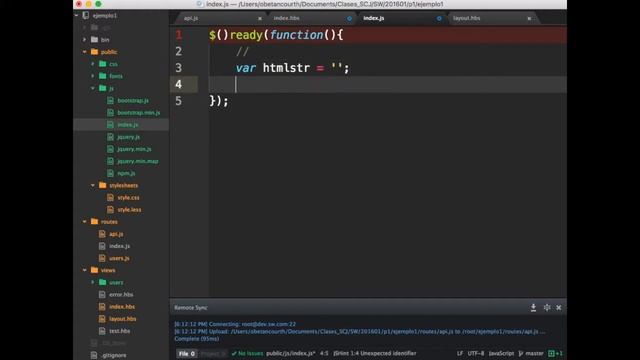Place cursor on 'var htmlstr' line
640x360 pixels.
pos(292,68)
